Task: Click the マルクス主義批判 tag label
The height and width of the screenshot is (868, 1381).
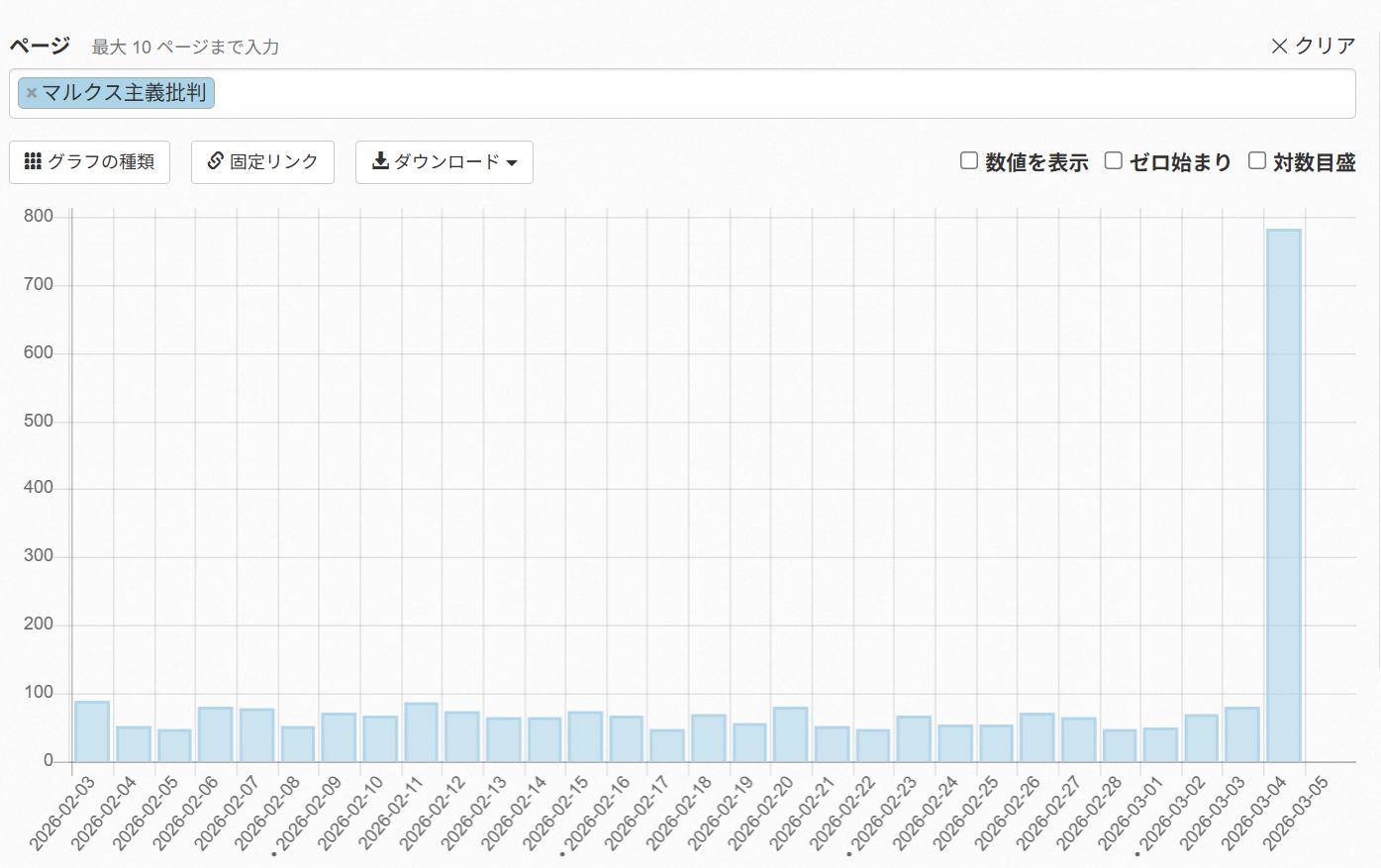Action: [x=124, y=93]
